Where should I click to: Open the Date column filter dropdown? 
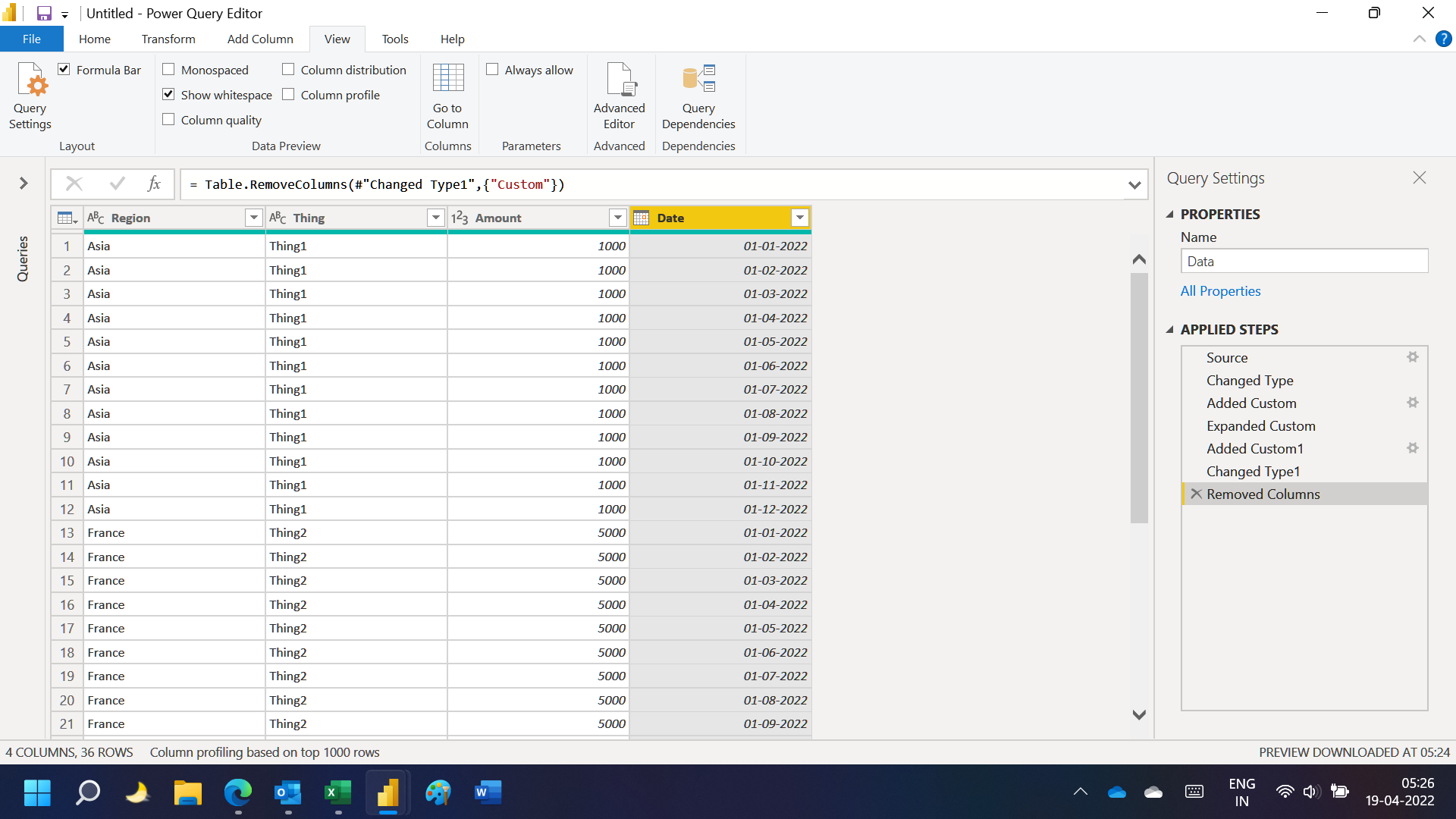pyautogui.click(x=800, y=218)
